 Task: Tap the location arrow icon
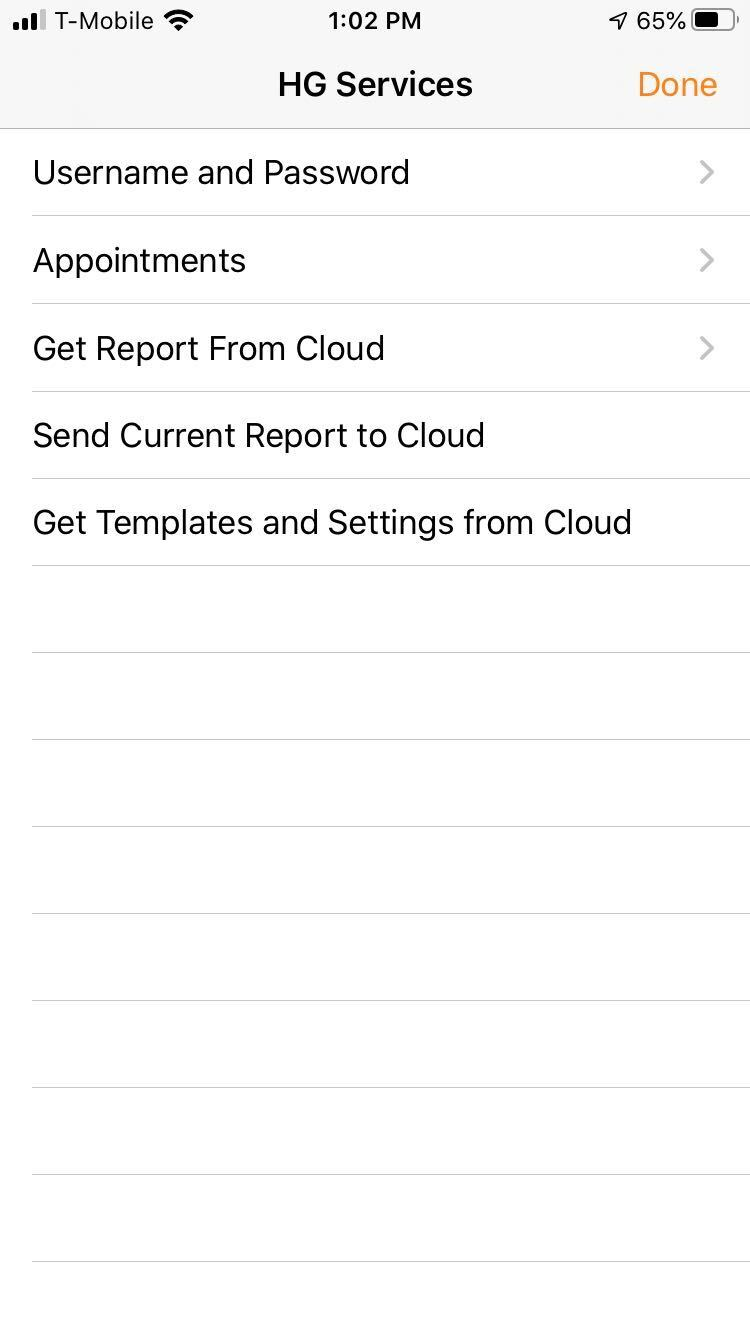618,21
